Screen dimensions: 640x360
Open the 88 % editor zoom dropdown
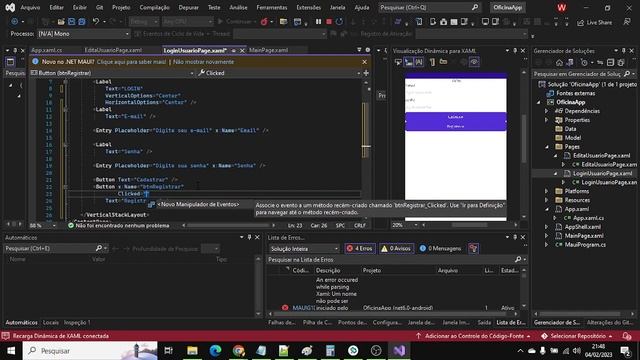[x=42, y=225]
